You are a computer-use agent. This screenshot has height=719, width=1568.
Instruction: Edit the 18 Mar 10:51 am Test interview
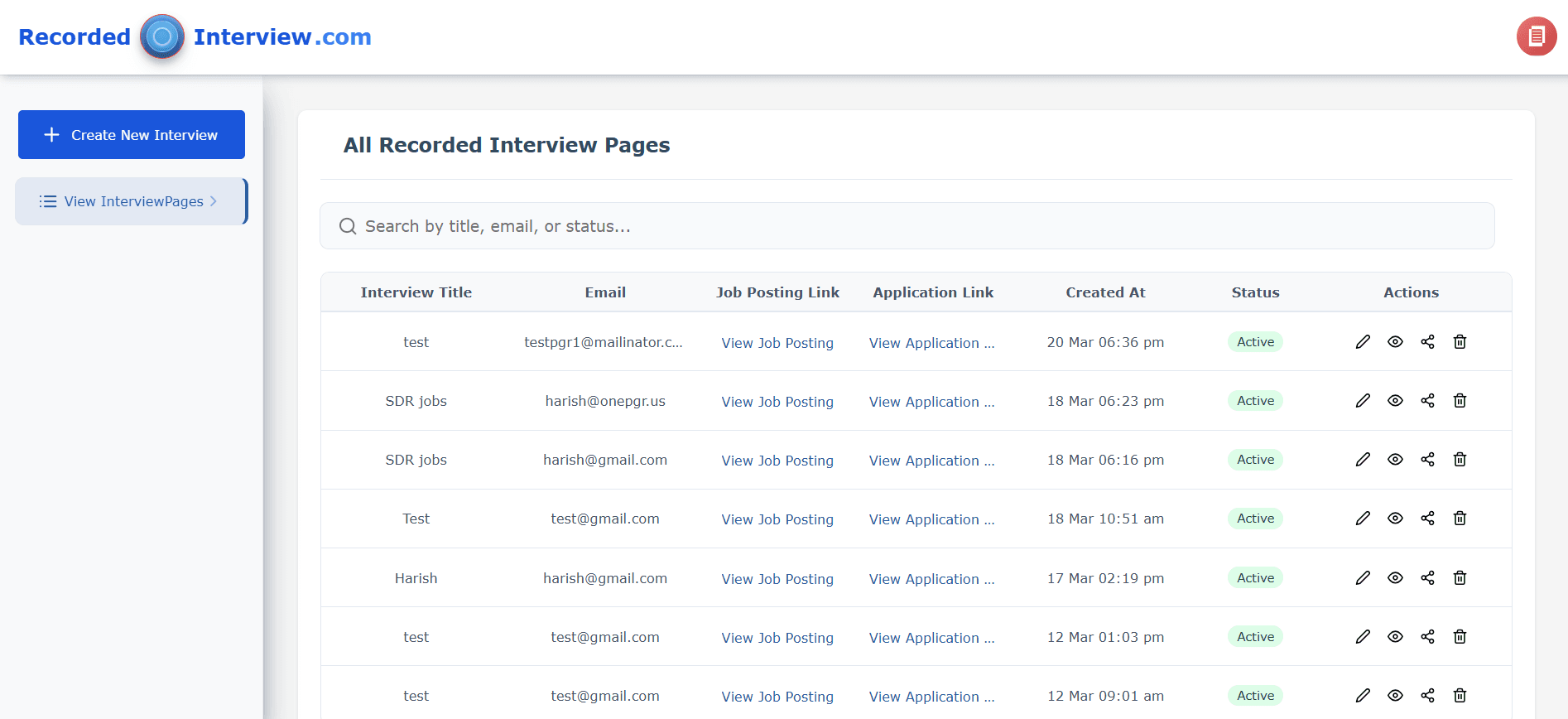[1363, 519]
